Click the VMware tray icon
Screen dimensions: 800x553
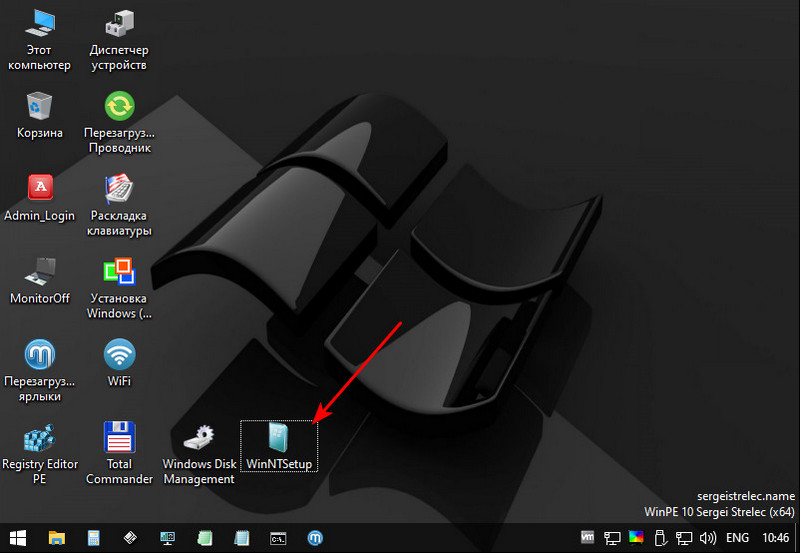[588, 537]
